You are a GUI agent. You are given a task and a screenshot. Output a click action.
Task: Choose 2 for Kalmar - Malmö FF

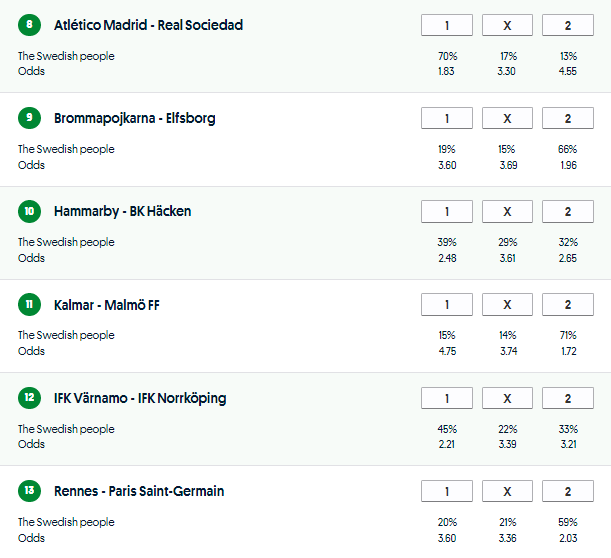click(567, 305)
